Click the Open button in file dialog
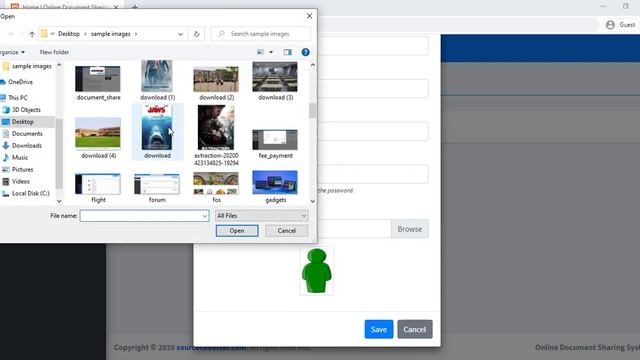The width and height of the screenshot is (640, 360). pos(237,231)
